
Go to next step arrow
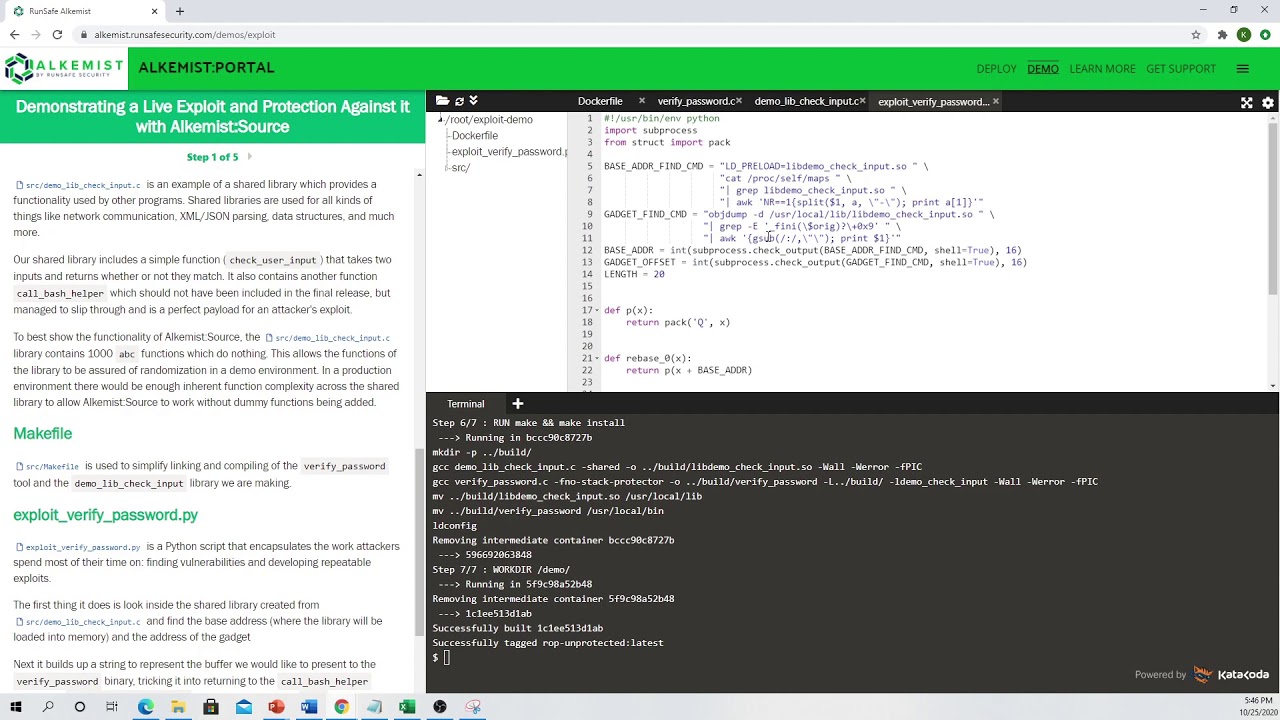click(249, 157)
